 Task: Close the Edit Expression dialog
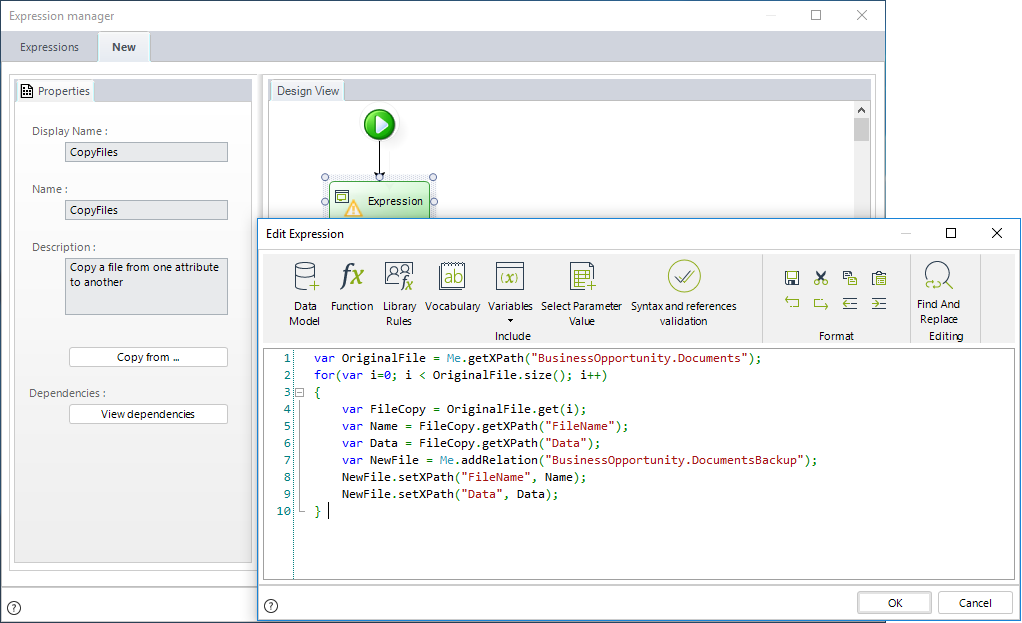click(x=997, y=233)
